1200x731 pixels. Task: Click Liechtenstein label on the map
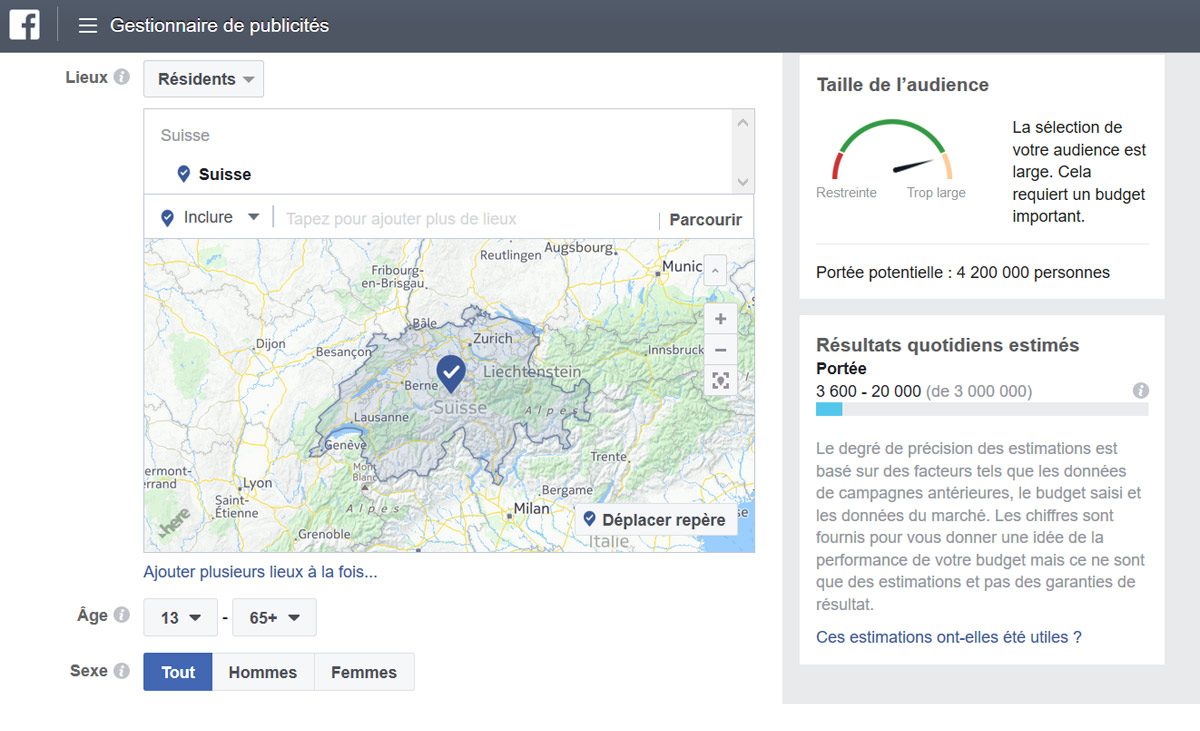pos(532,371)
